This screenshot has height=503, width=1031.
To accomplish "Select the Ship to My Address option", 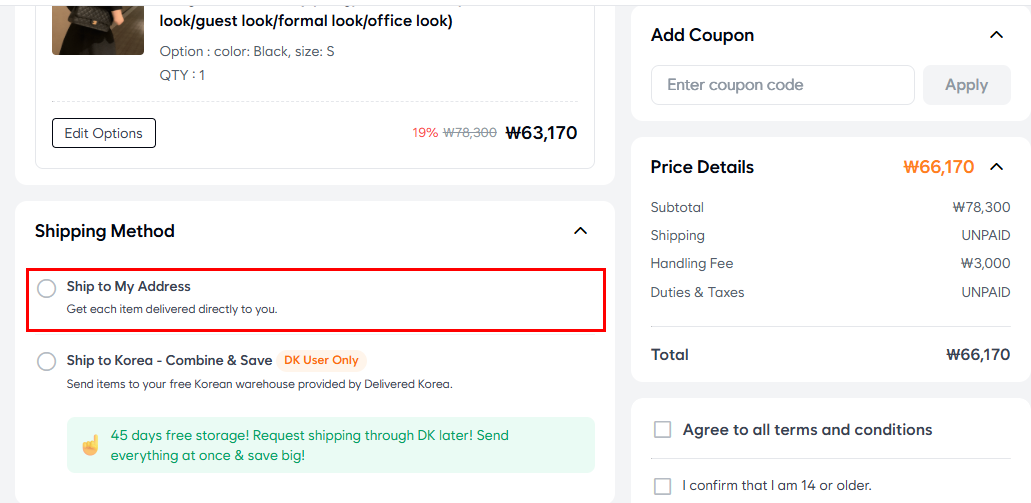I will click(47, 289).
